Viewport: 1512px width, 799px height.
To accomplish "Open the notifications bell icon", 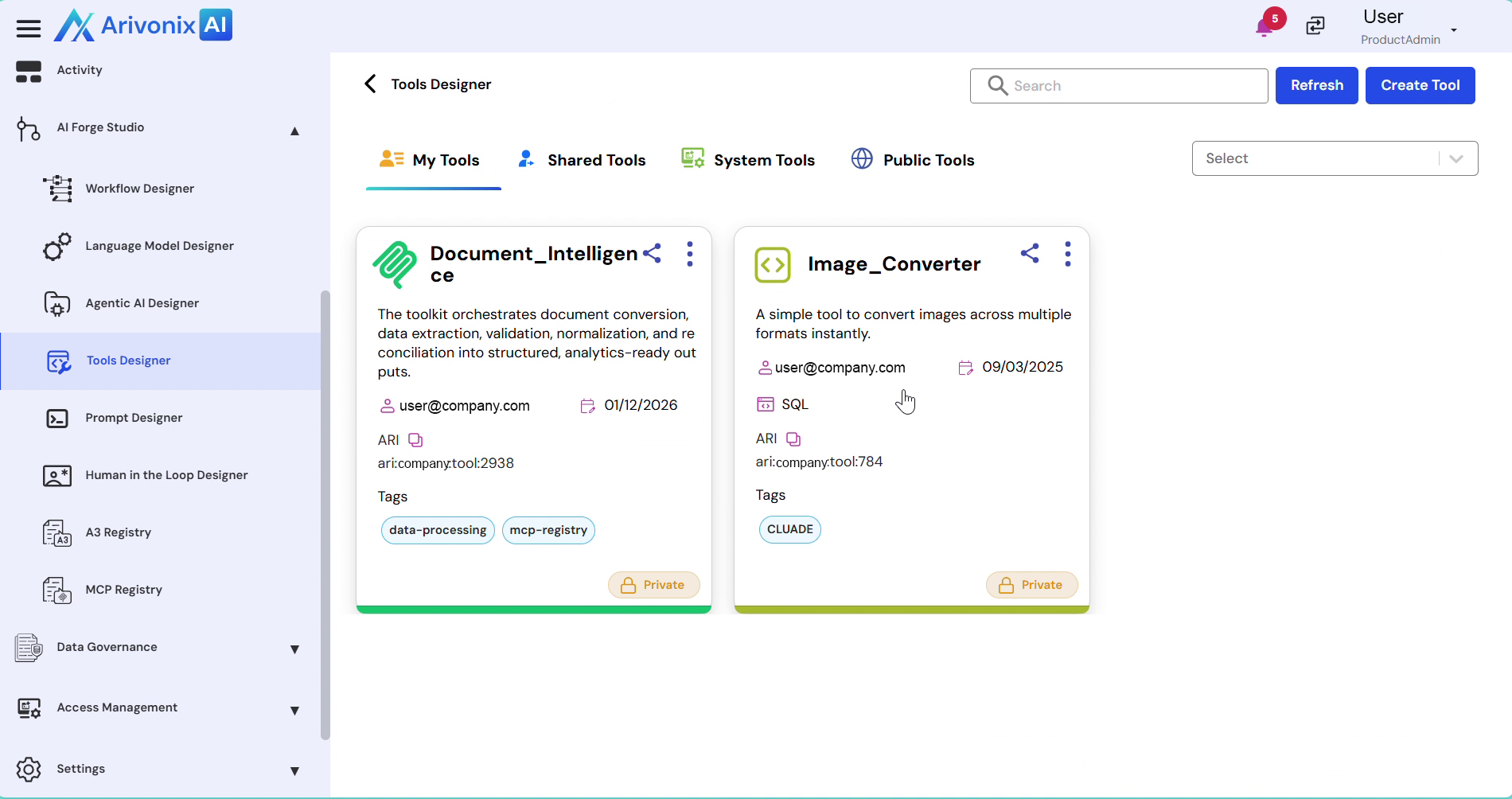I will (x=1264, y=27).
